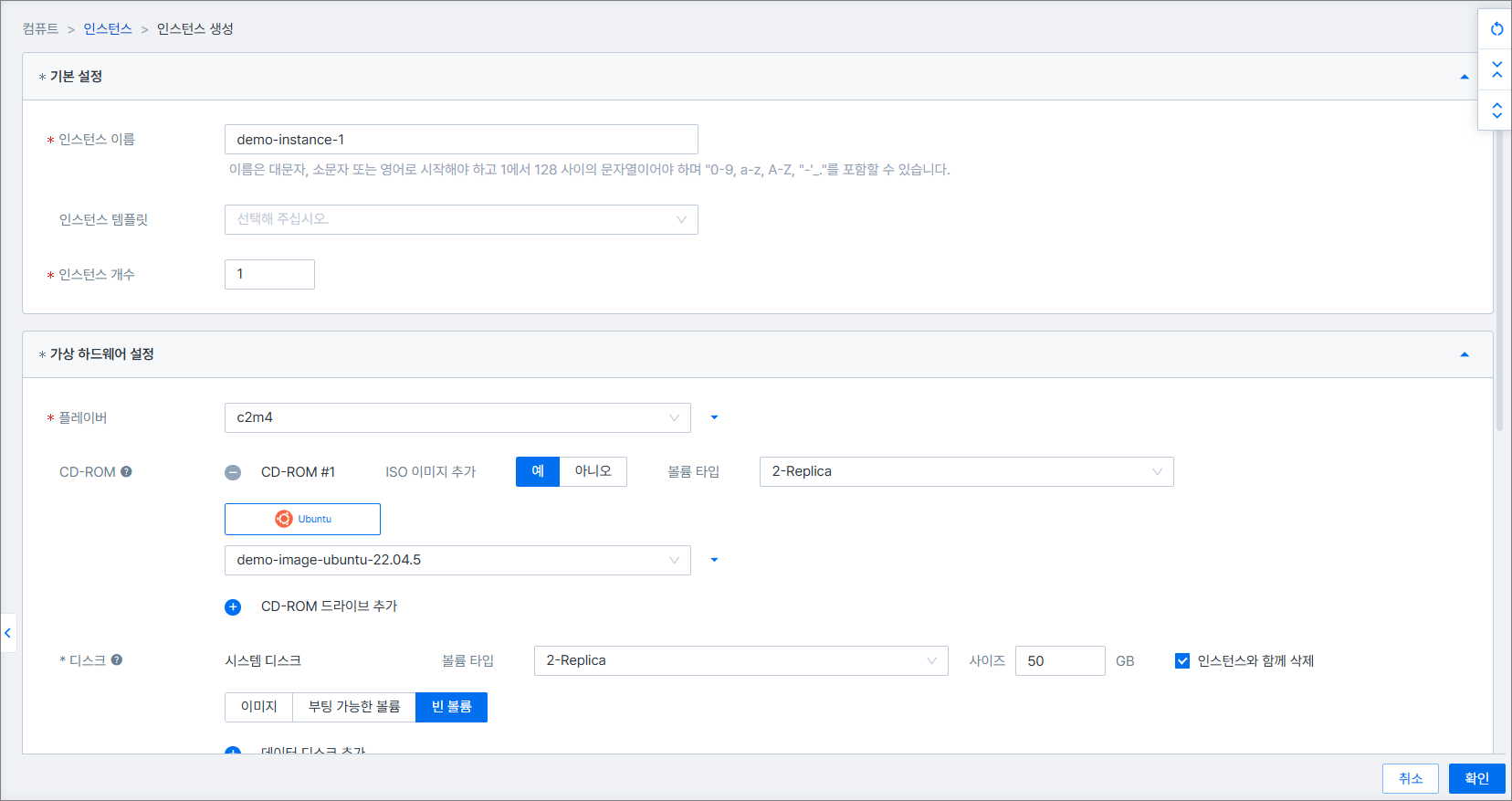The width and height of the screenshot is (1512, 801).
Task: Collapse the basic settings section
Action: pyautogui.click(x=1465, y=77)
